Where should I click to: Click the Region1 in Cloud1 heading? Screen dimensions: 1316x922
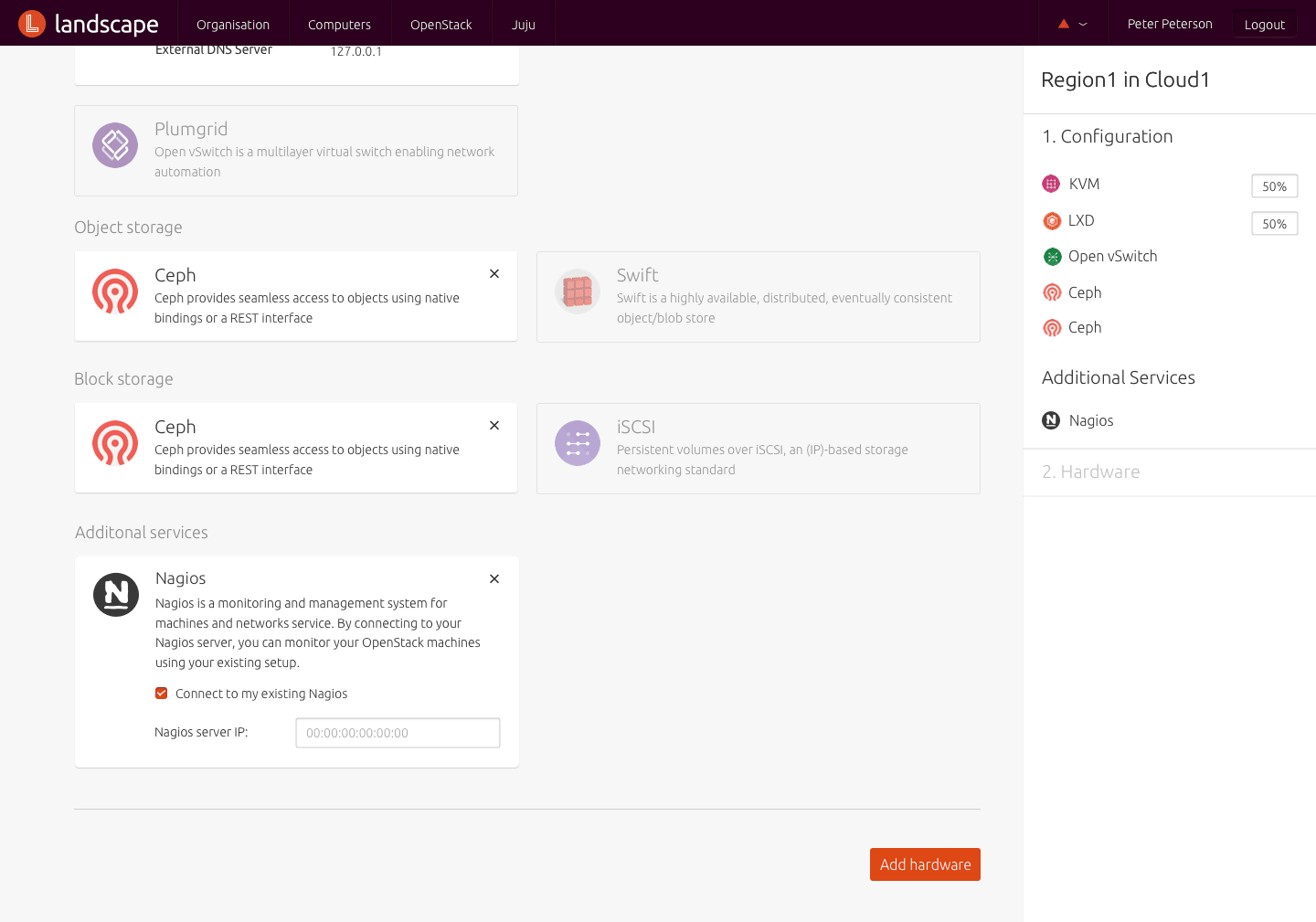click(x=1126, y=79)
